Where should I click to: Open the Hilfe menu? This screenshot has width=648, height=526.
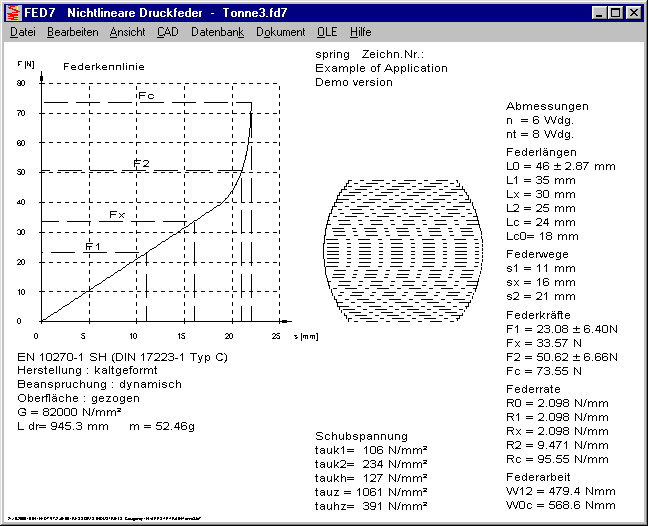point(361,32)
